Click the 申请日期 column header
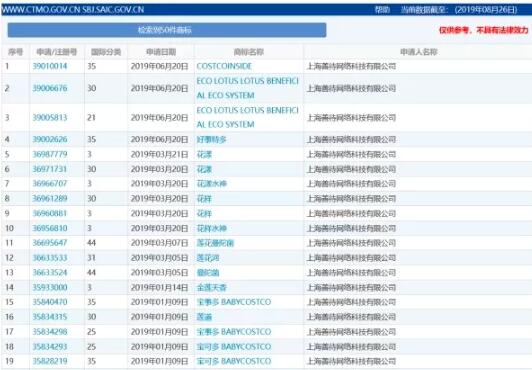The image size is (532, 370). (x=161, y=52)
